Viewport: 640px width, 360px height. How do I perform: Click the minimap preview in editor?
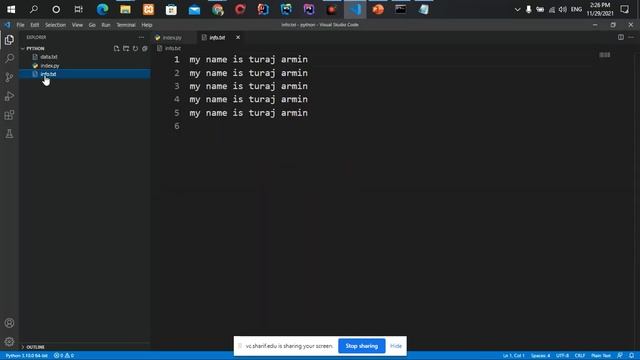coord(604,55)
